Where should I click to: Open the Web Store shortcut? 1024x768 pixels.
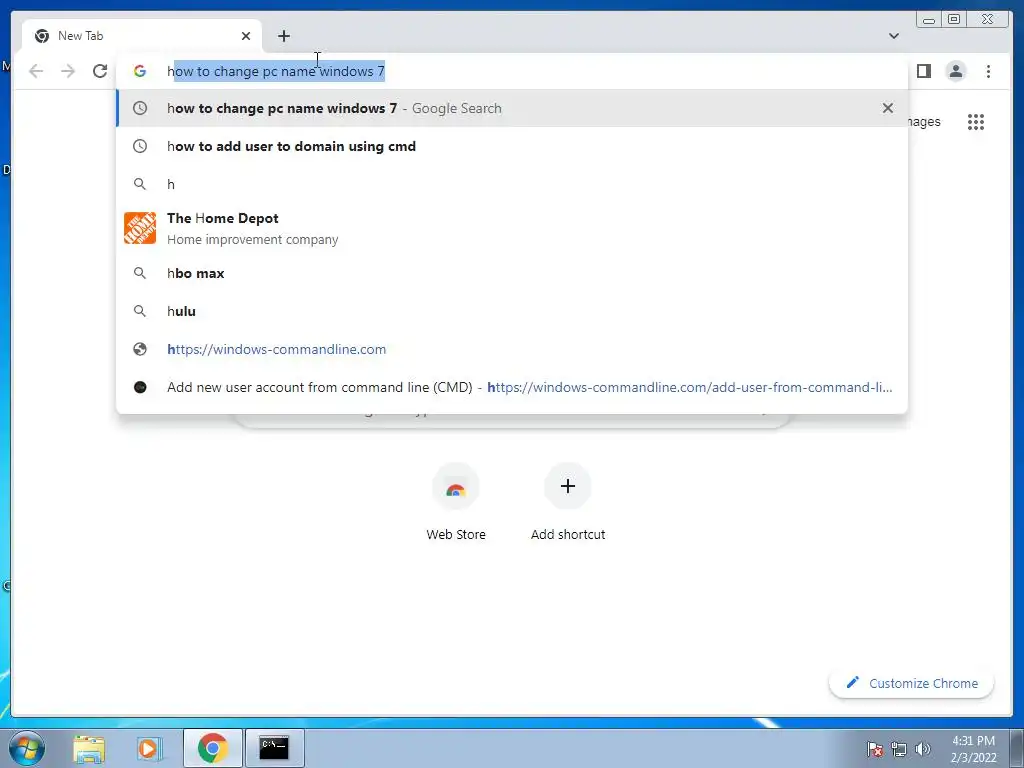coord(456,503)
